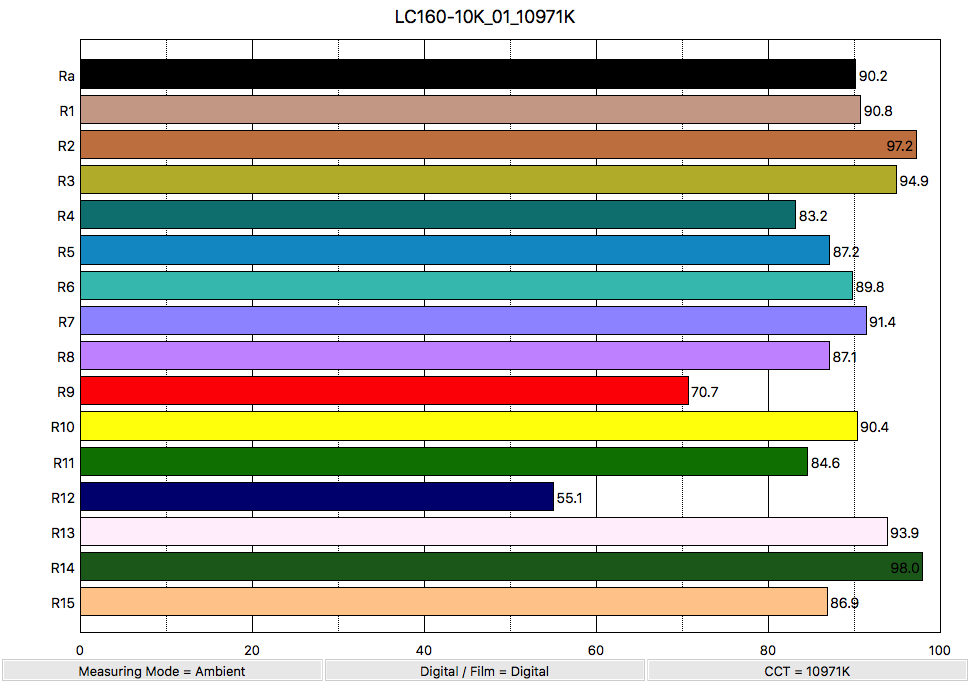Select the light pink R13 bar
This screenshot has width=970, height=683.
[483, 532]
